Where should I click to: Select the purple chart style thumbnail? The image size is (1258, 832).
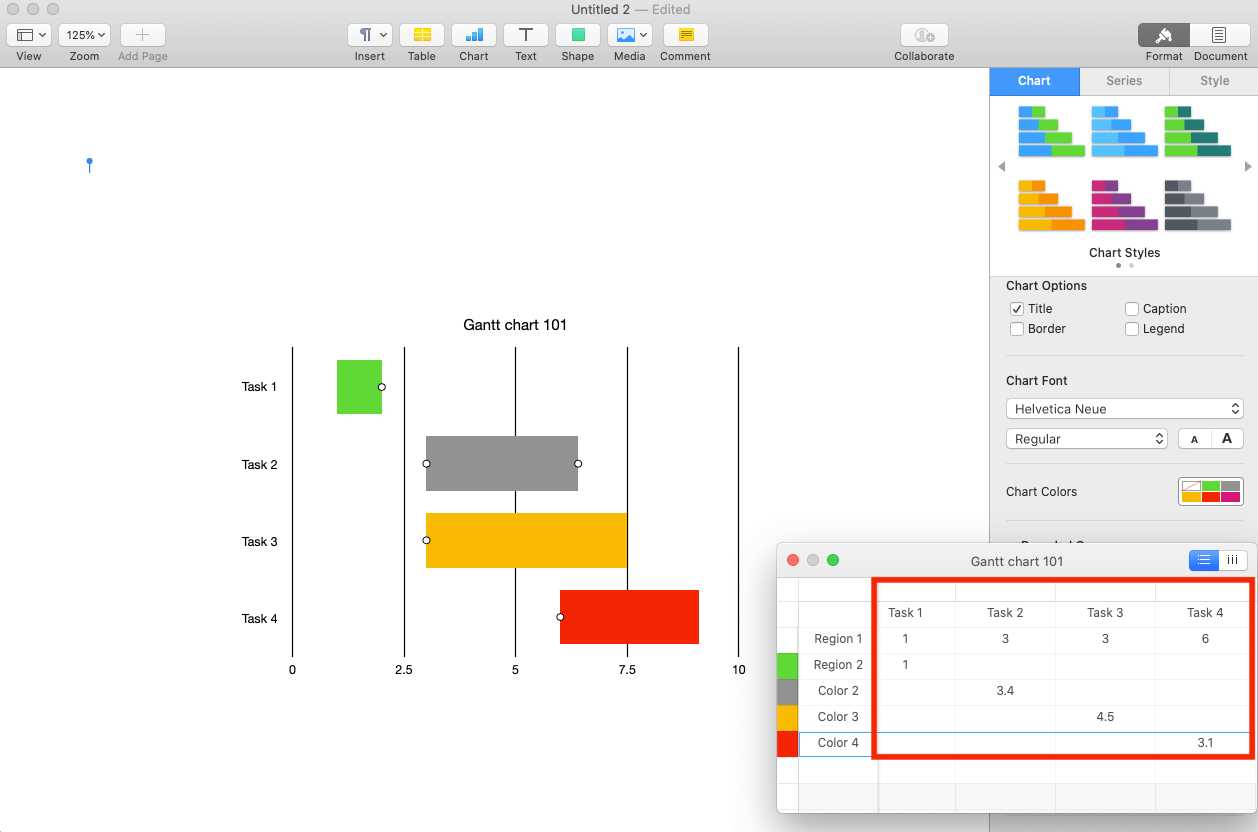(1123, 206)
